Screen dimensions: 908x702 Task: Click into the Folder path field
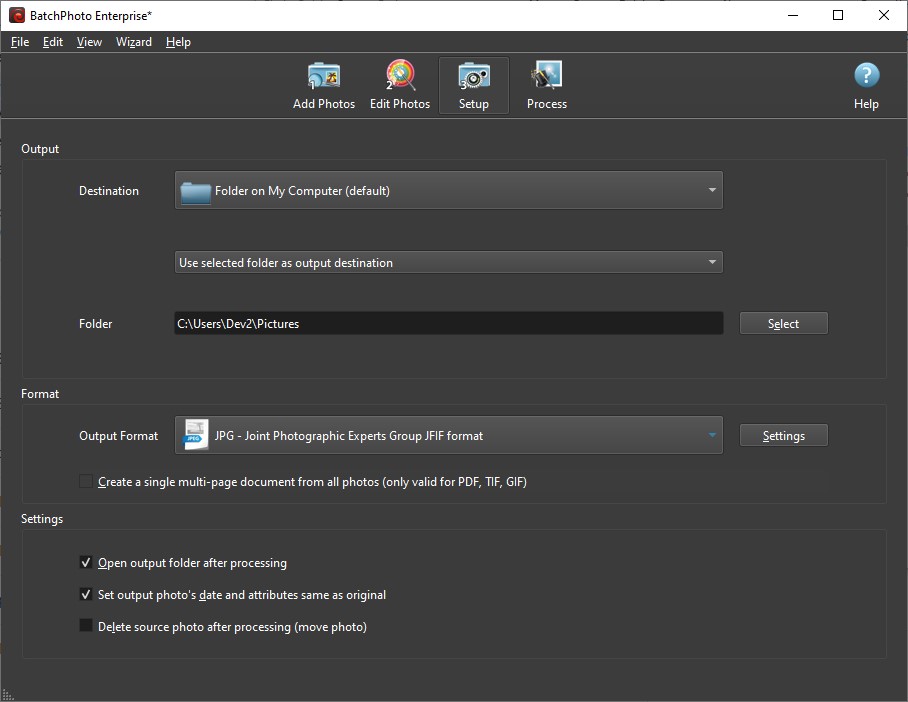coord(448,323)
